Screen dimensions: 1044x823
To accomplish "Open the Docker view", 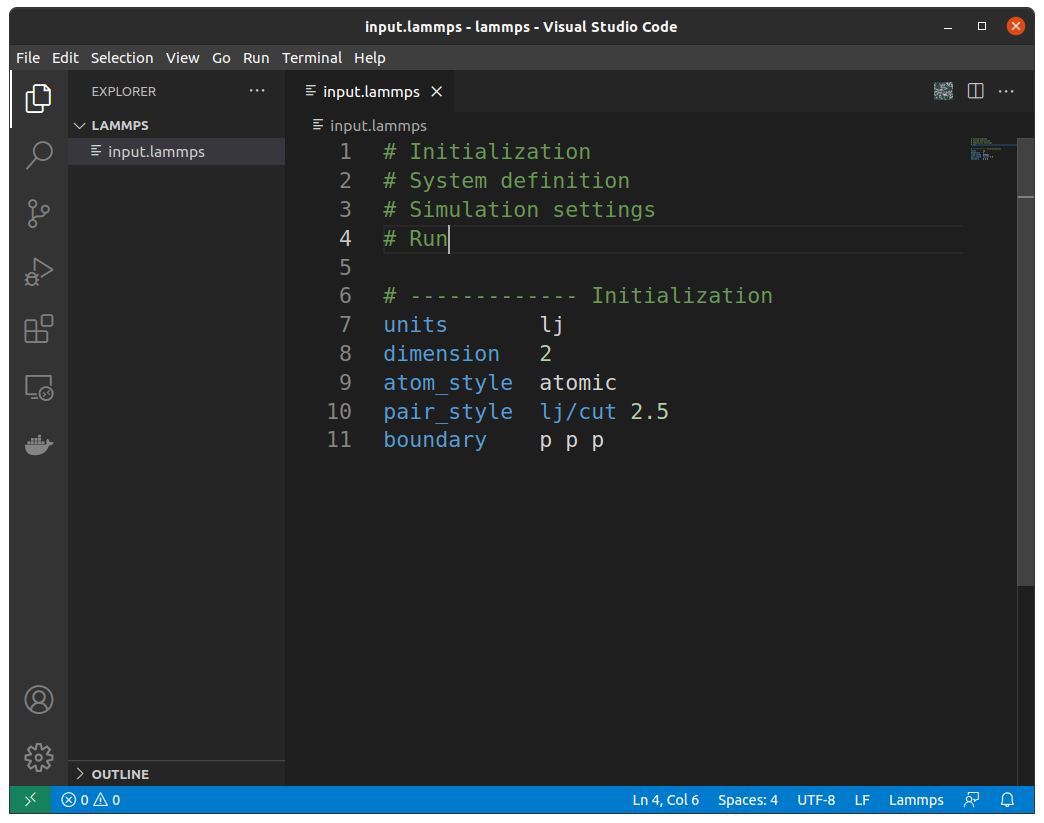I will pyautogui.click(x=39, y=444).
